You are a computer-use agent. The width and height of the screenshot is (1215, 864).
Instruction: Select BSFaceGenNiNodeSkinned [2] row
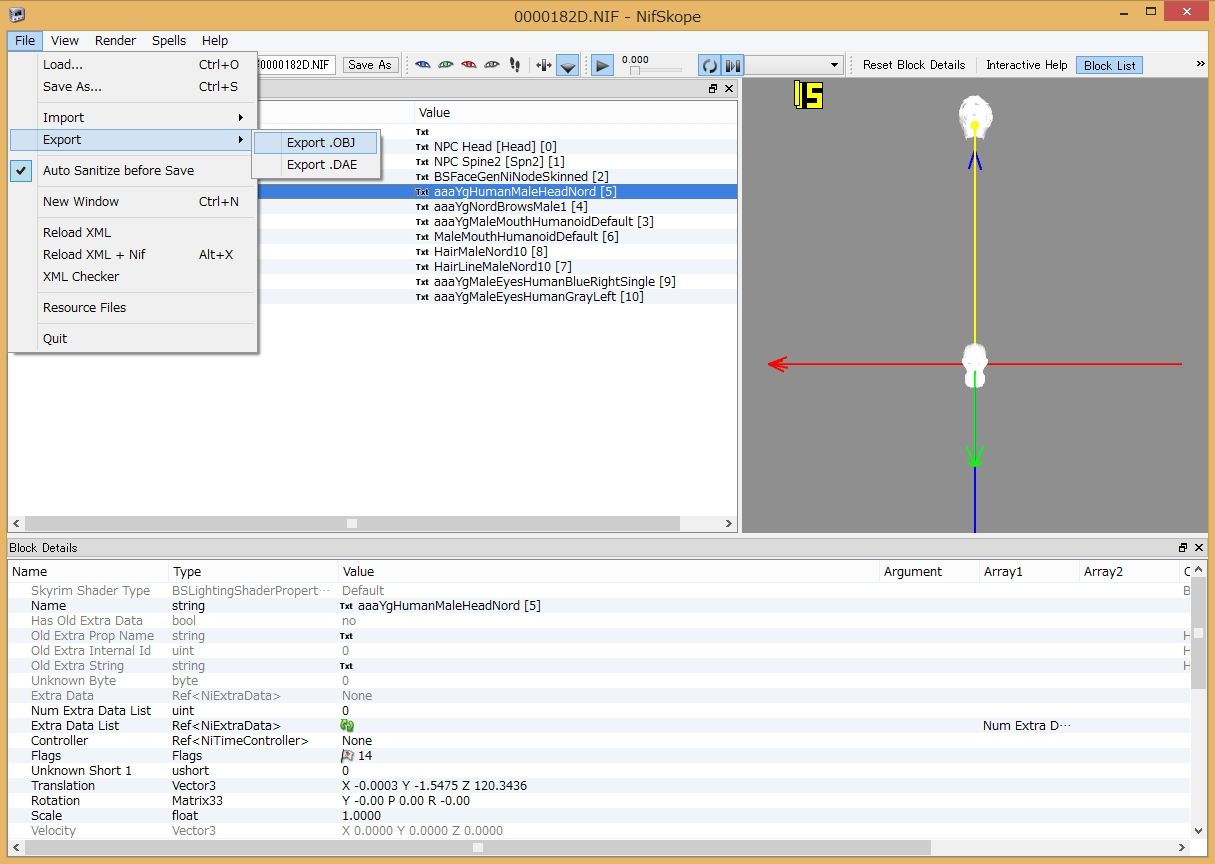pos(521,176)
